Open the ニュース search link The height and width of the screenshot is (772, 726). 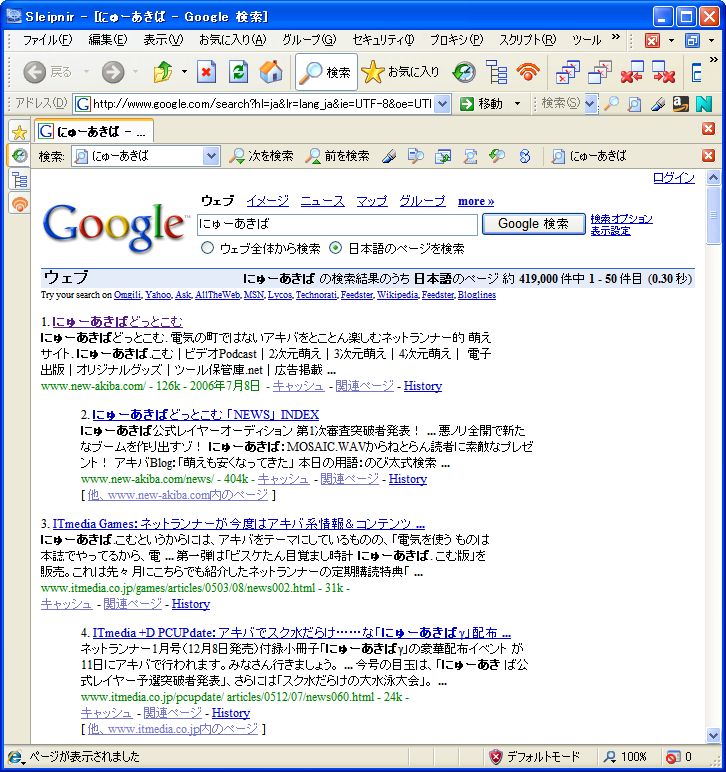(x=322, y=201)
